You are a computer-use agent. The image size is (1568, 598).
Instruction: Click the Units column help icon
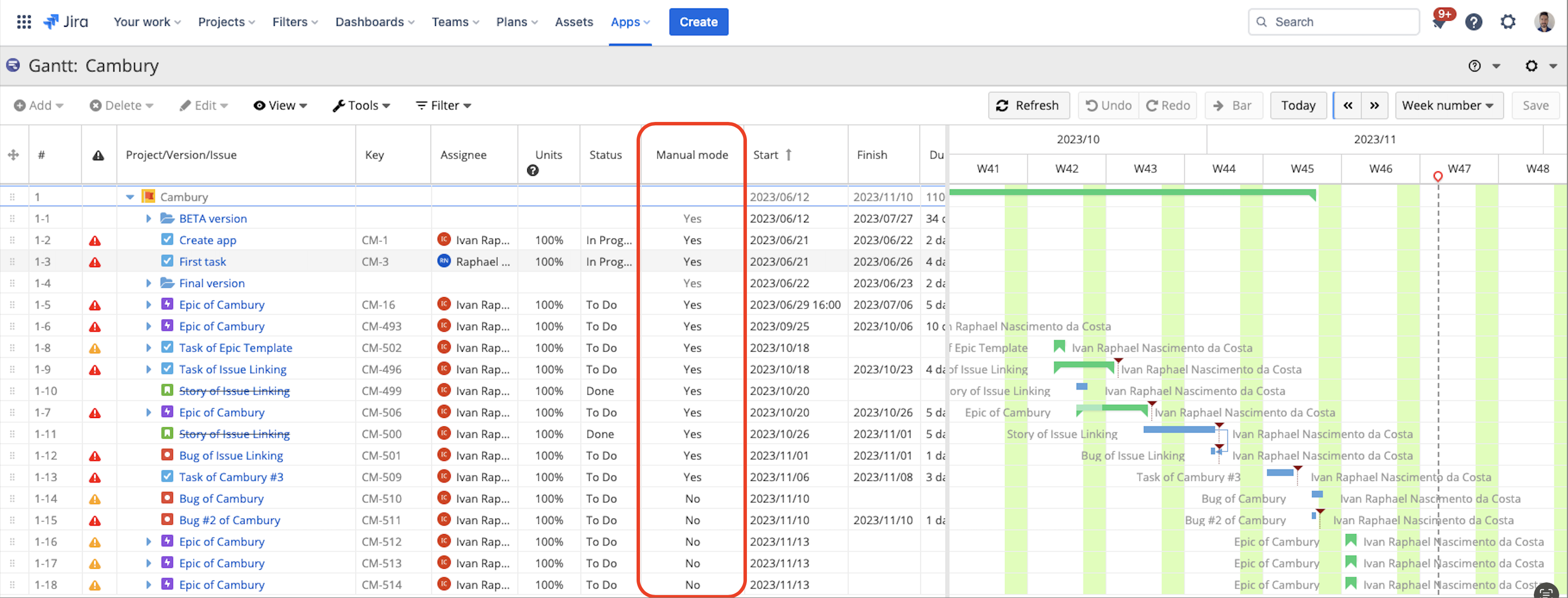(x=533, y=171)
